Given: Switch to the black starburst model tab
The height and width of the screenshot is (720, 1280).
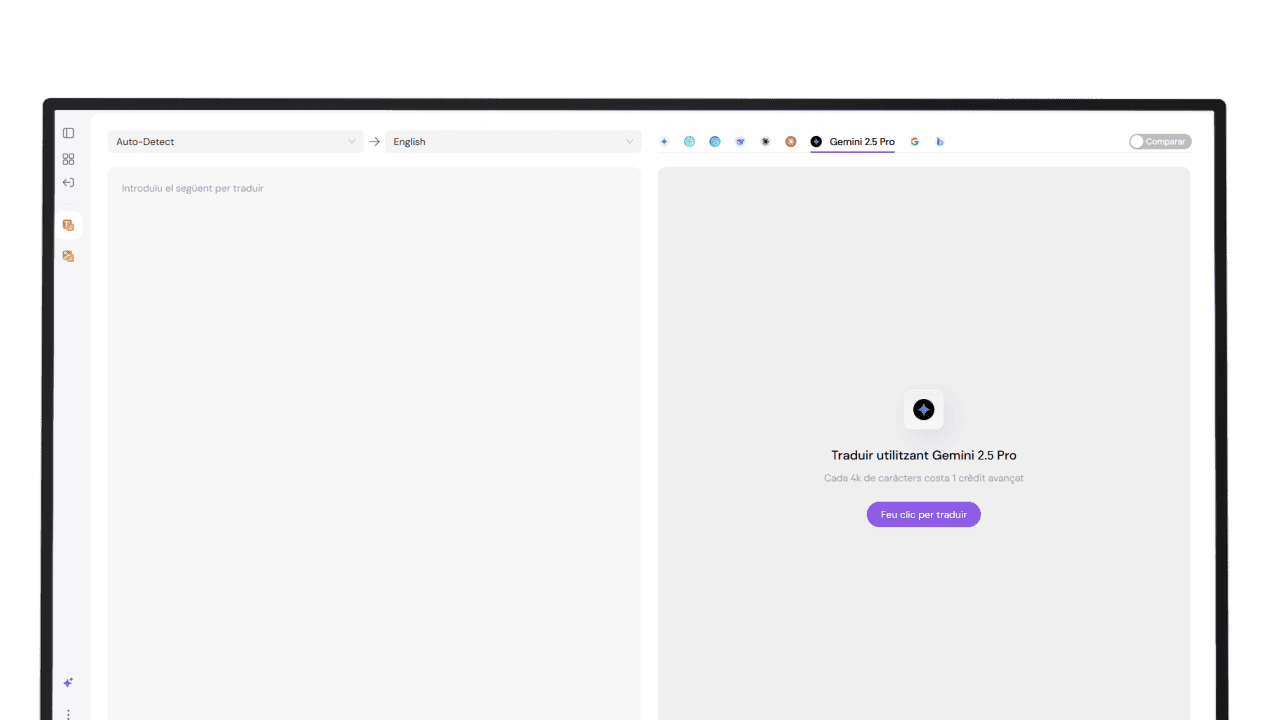Looking at the screenshot, I should click(x=765, y=142).
